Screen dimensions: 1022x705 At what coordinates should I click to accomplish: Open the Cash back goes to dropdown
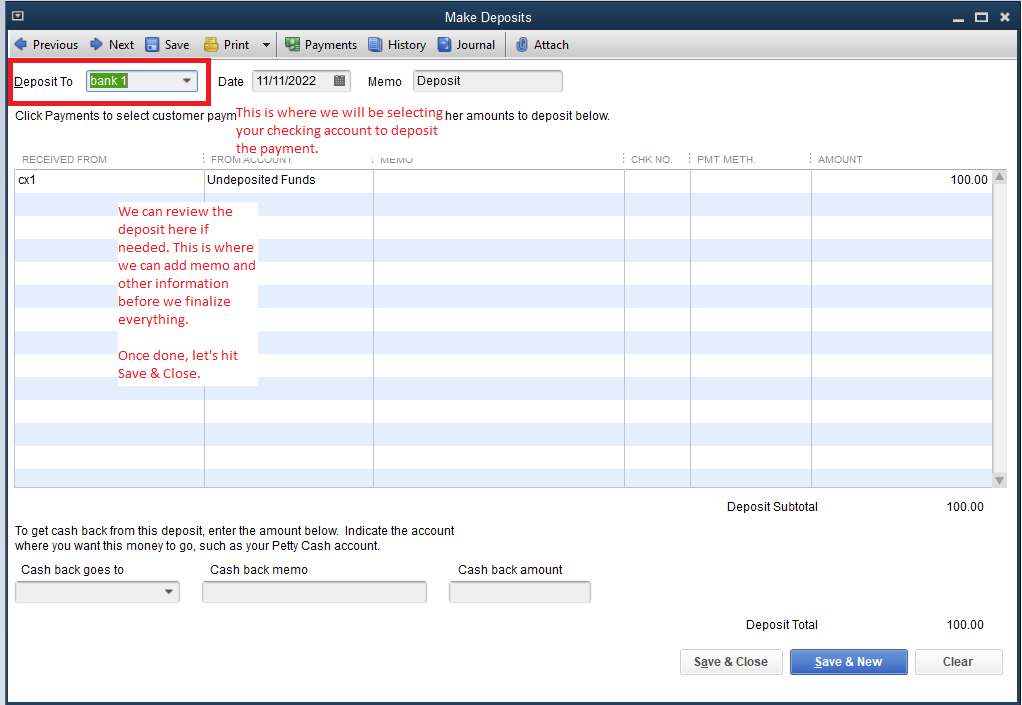[169, 591]
